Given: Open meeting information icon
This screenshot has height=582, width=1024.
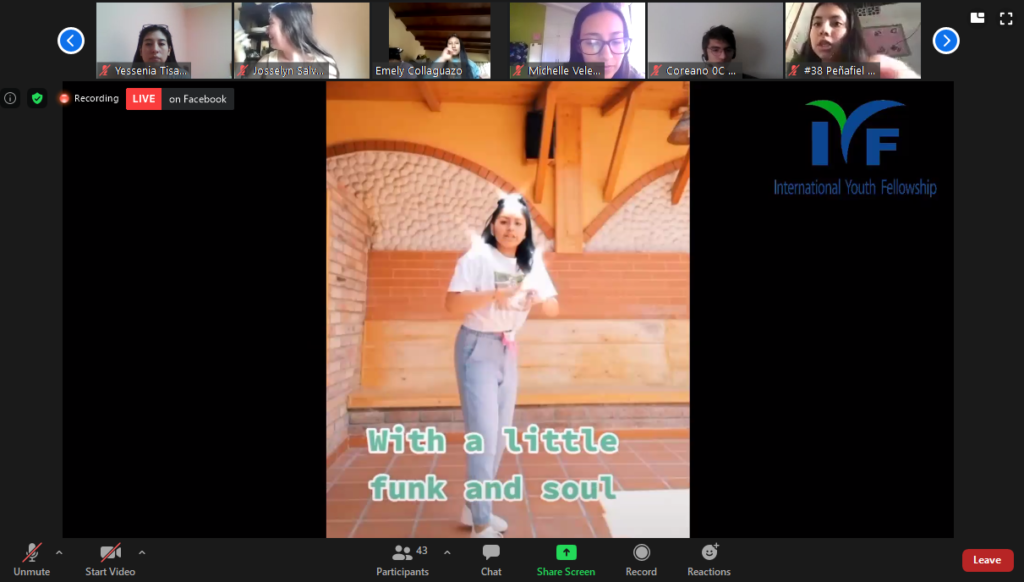Looking at the screenshot, I should click(10, 99).
